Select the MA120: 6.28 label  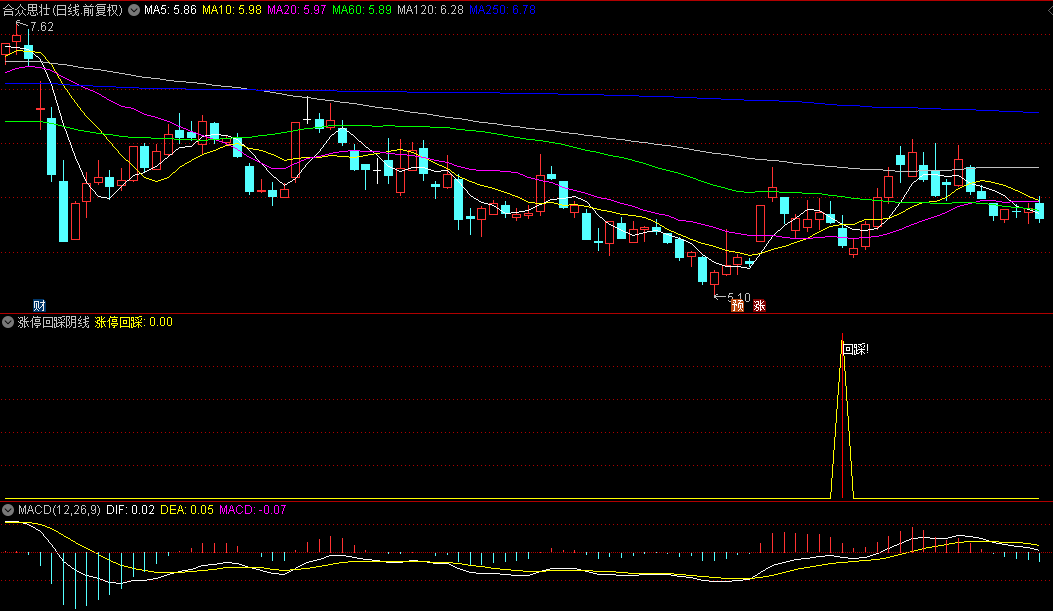click(x=430, y=10)
